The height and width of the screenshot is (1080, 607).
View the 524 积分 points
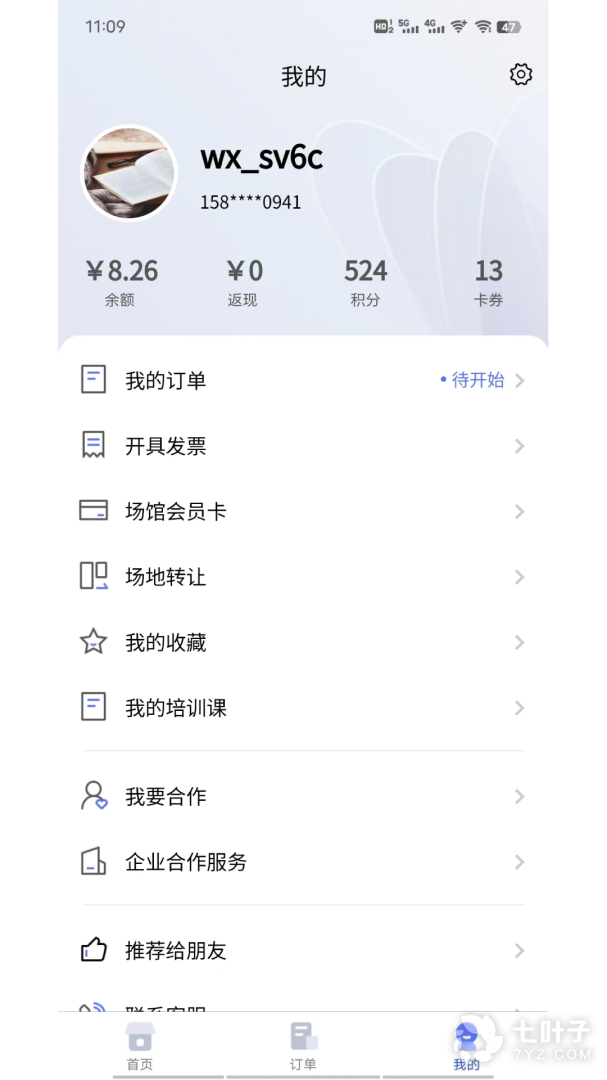pos(365,282)
